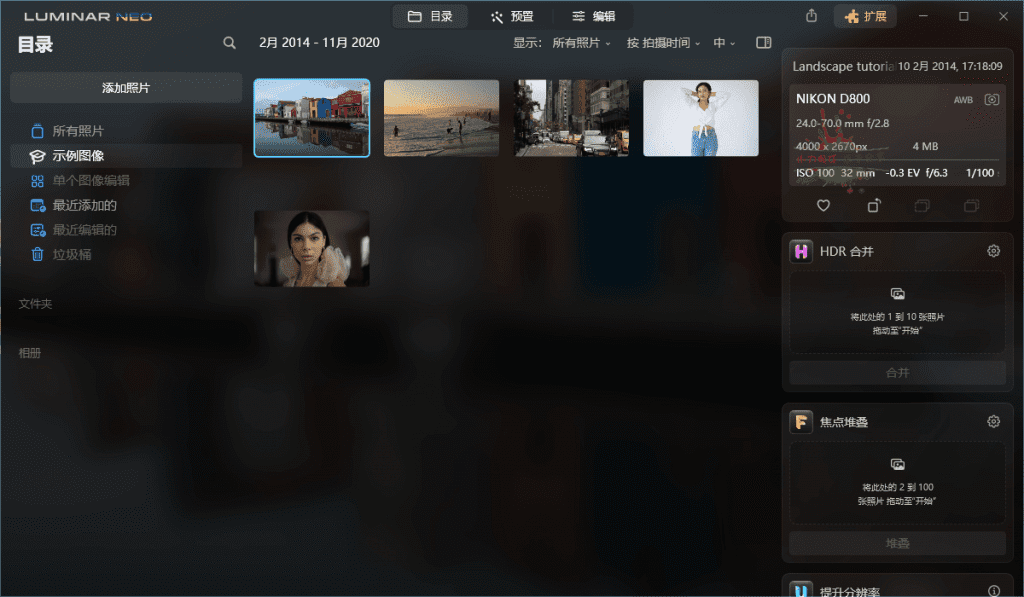1024x597 pixels.
Task: Click the 合并 button in HDR panel
Action: click(x=896, y=372)
